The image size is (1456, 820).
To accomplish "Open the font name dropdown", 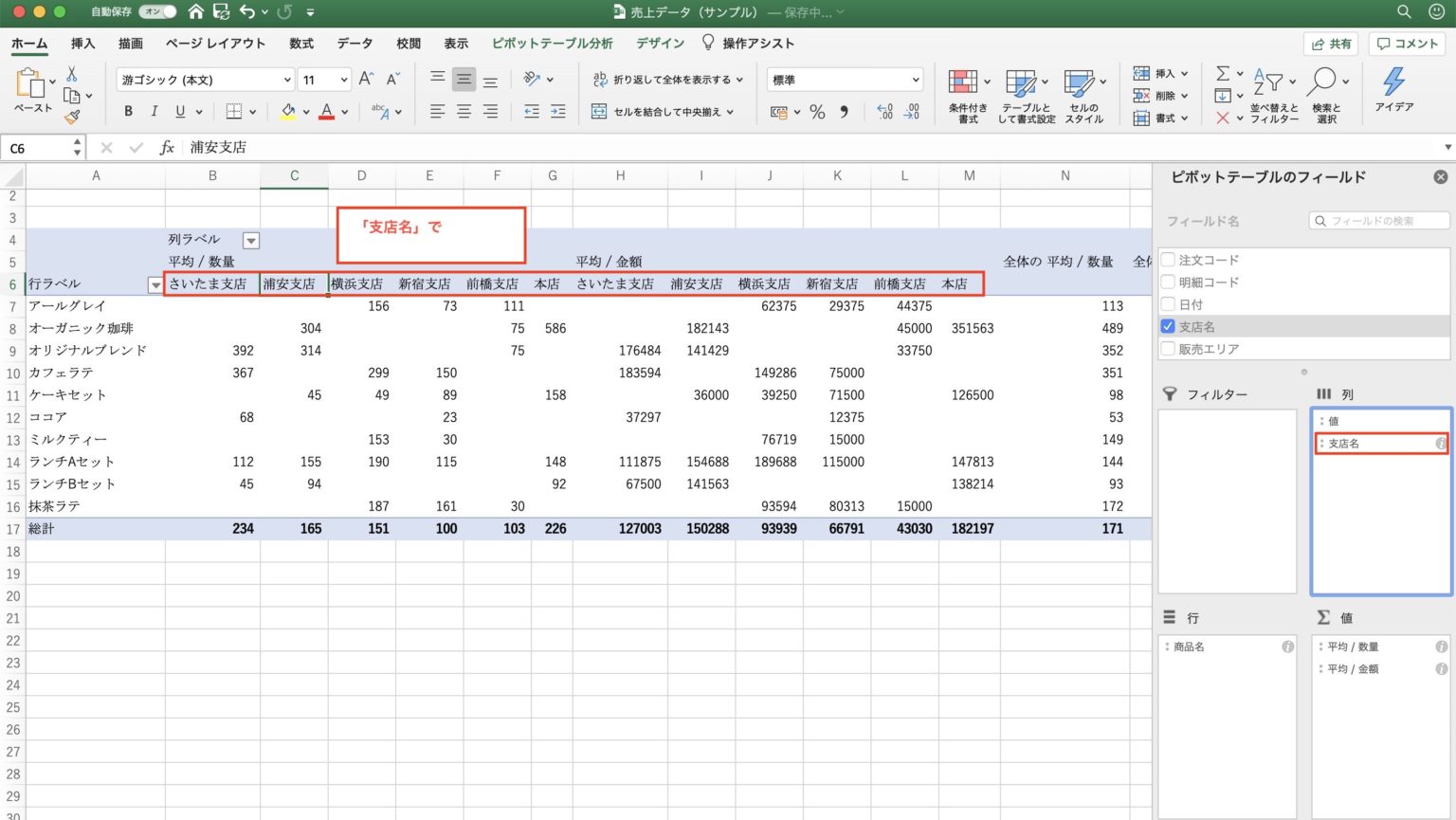I will 287,81.
